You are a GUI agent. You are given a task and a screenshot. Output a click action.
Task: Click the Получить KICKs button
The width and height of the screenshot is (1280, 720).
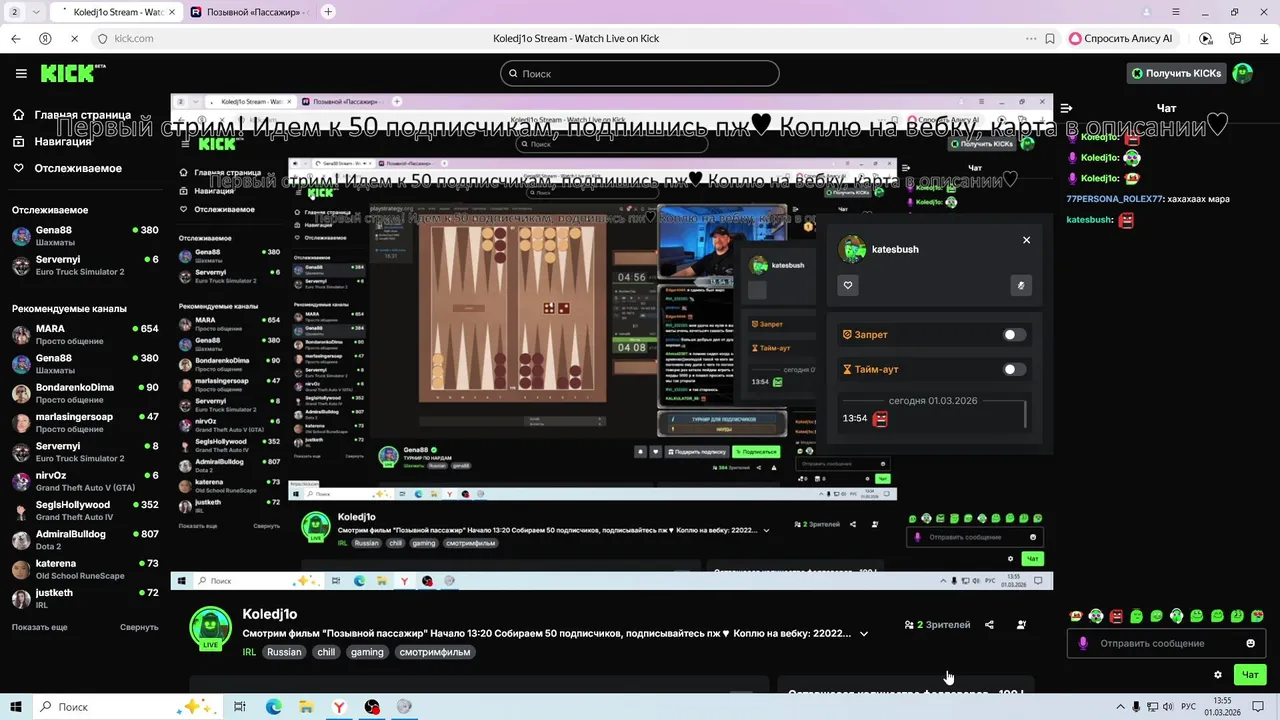pyautogui.click(x=1176, y=73)
